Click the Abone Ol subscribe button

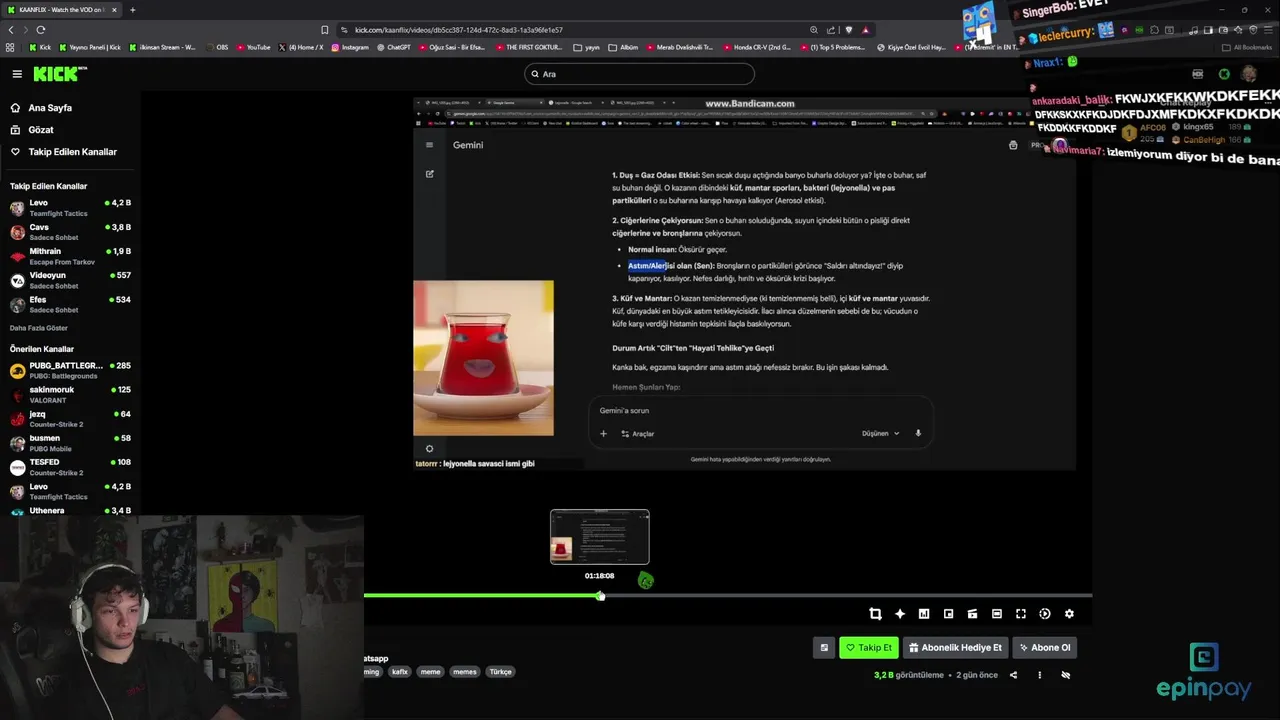point(1044,648)
